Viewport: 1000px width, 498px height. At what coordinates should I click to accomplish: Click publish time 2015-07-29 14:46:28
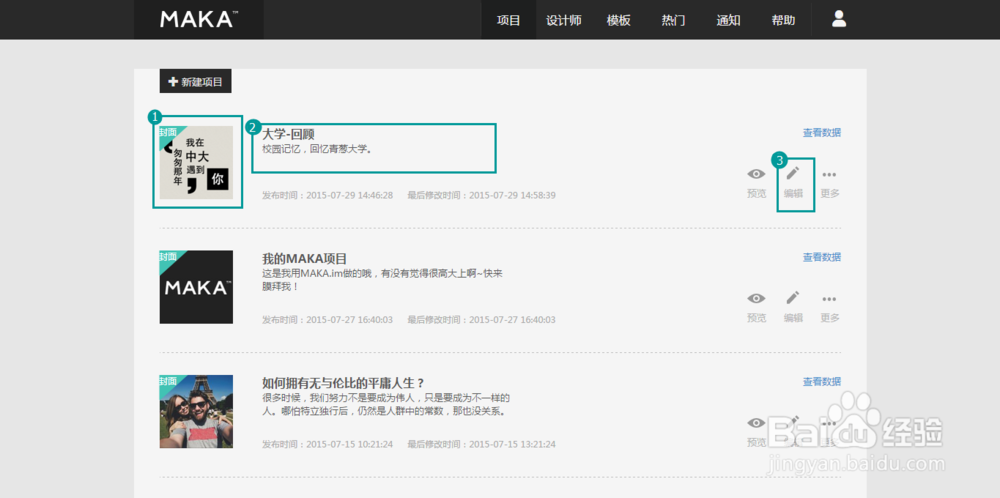tap(327, 194)
